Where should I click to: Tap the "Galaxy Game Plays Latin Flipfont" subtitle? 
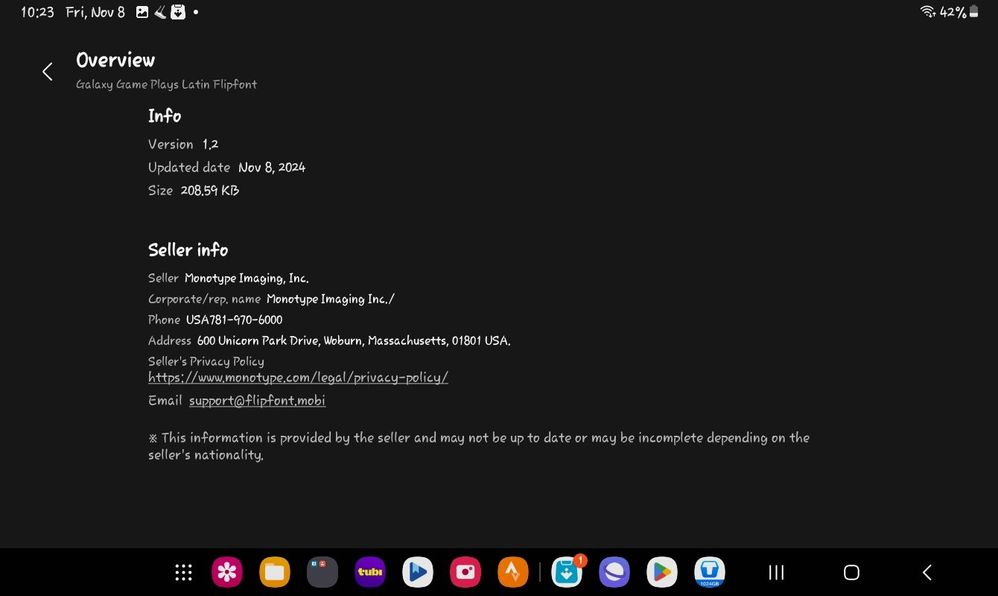[166, 84]
